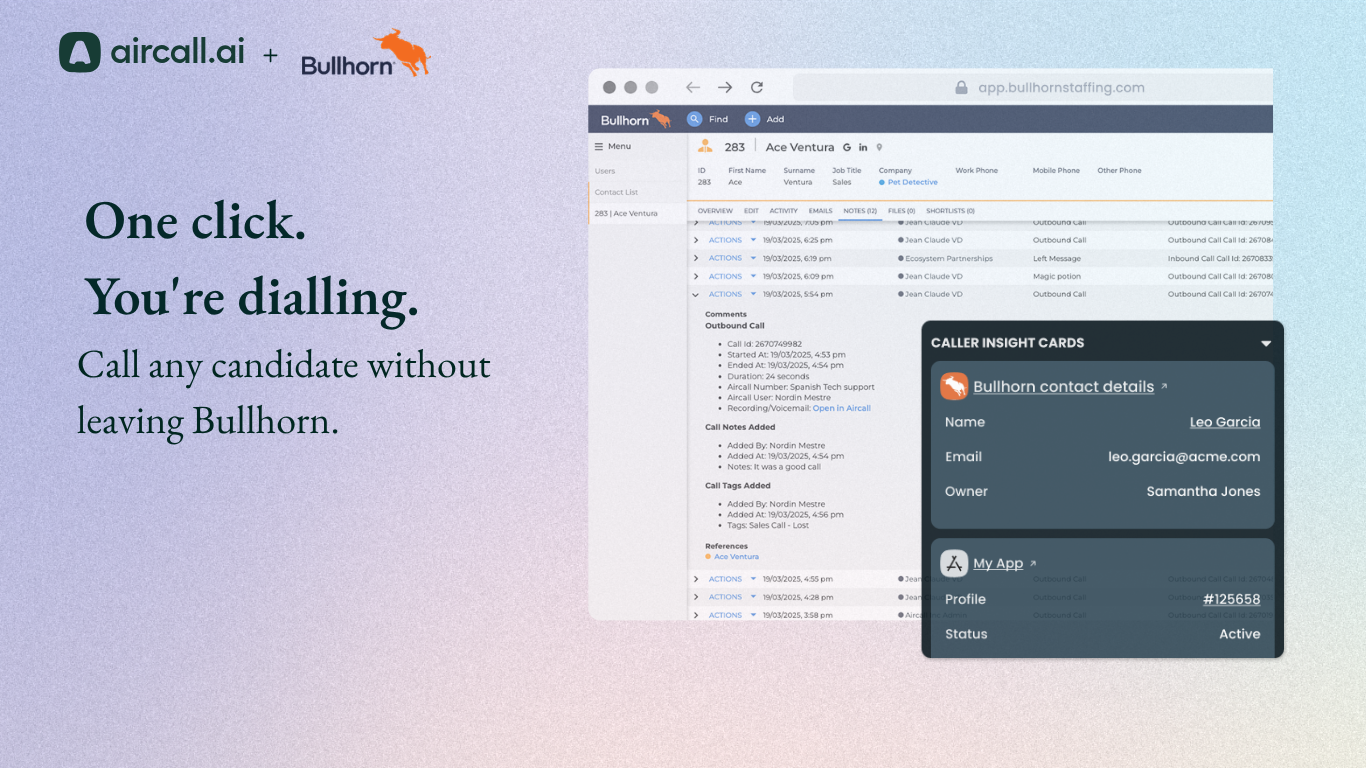This screenshot has width=1366, height=768.
Task: Open the My App link
Action: point(998,563)
